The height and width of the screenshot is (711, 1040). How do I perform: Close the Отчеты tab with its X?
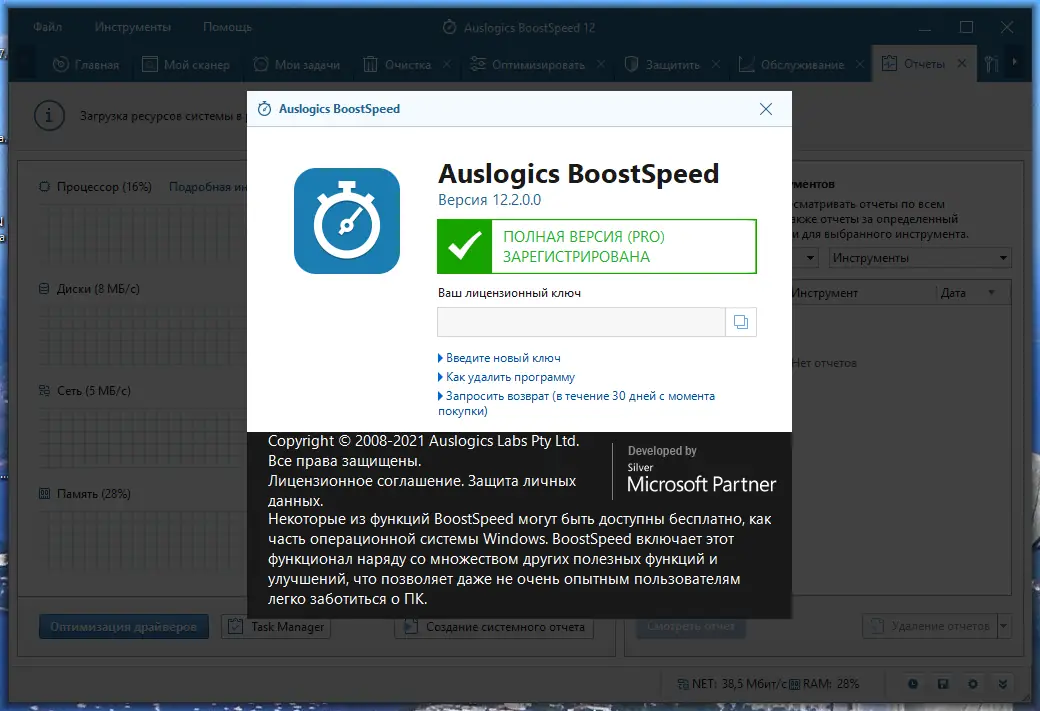click(x=962, y=63)
